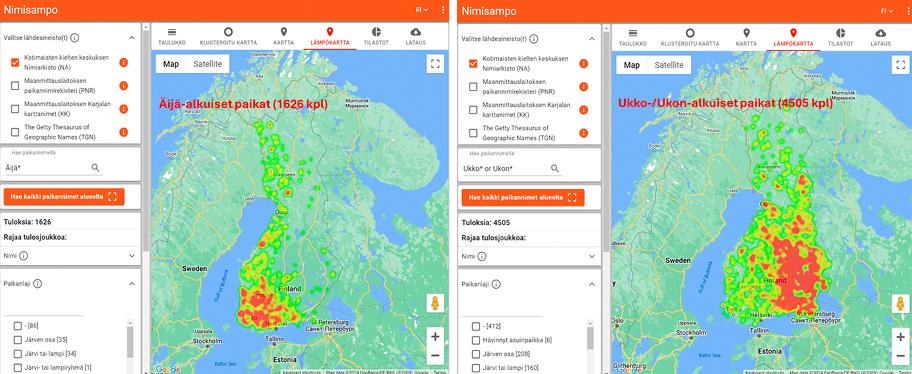This screenshot has height=374, width=912.
Task: Open the three-dot menu in left window header
Action: click(x=443, y=10)
